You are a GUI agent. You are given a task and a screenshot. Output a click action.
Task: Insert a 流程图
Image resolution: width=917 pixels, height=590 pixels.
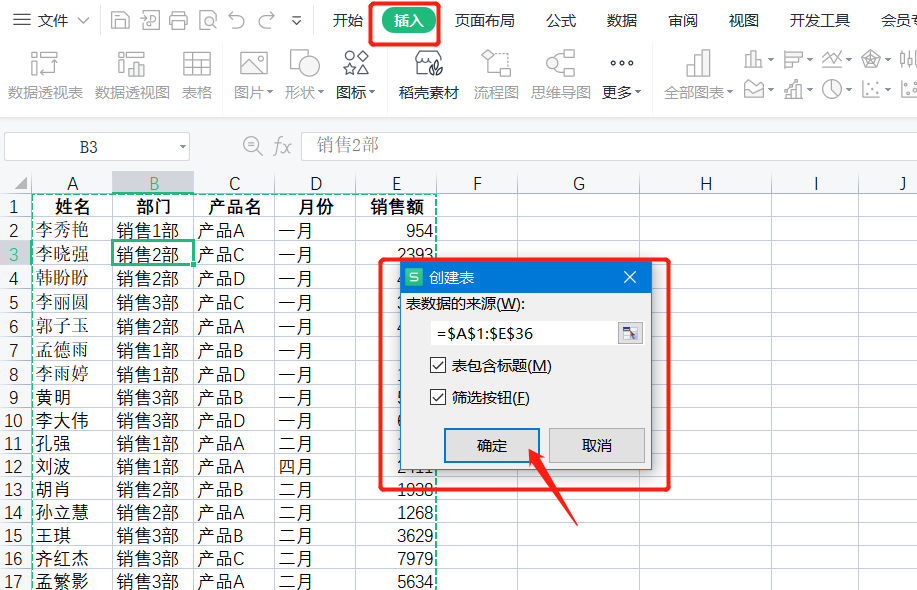(x=496, y=75)
